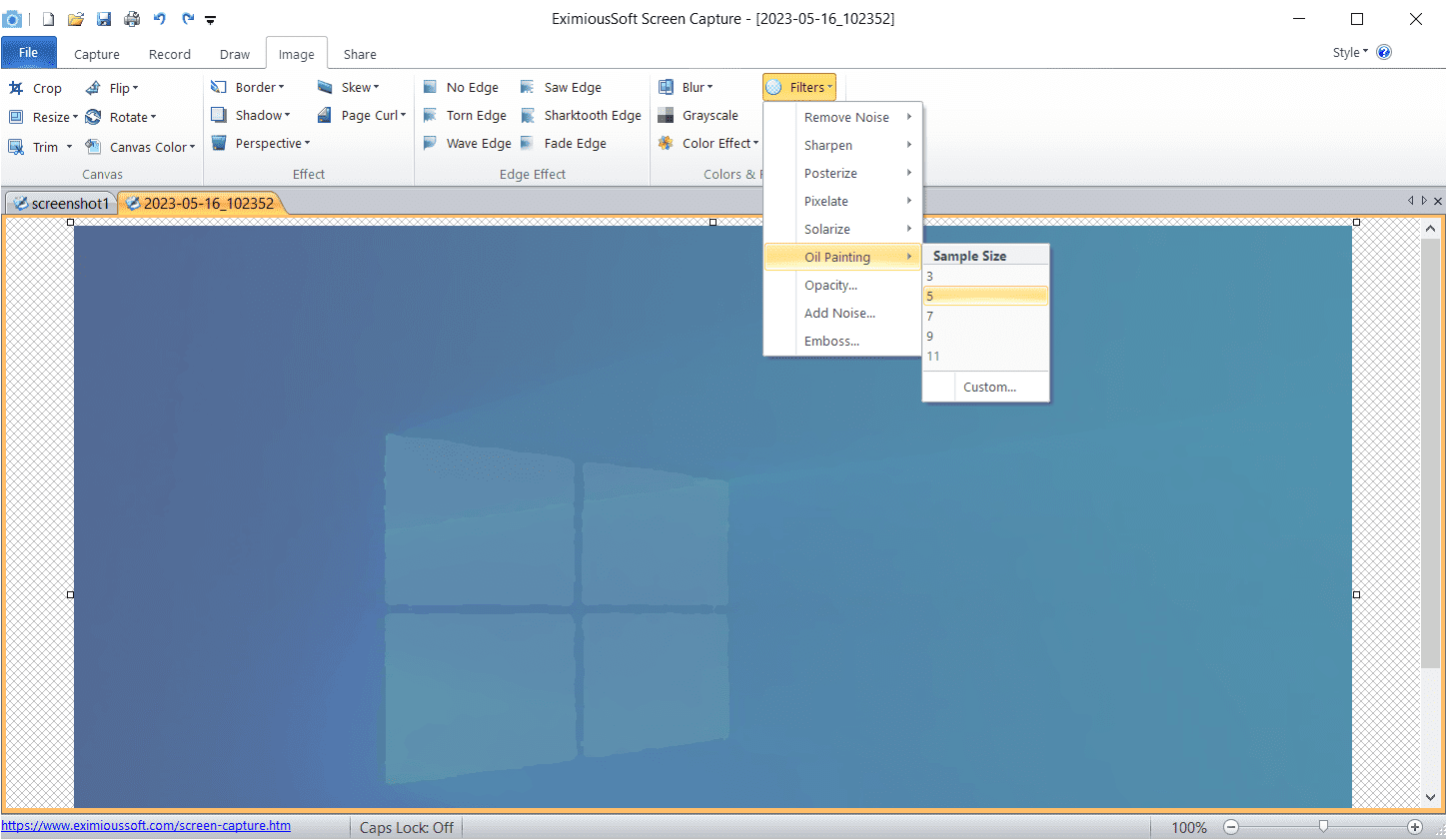The width and height of the screenshot is (1447, 840).
Task: Apply the Saw Edge effect
Action: pyautogui.click(x=561, y=88)
